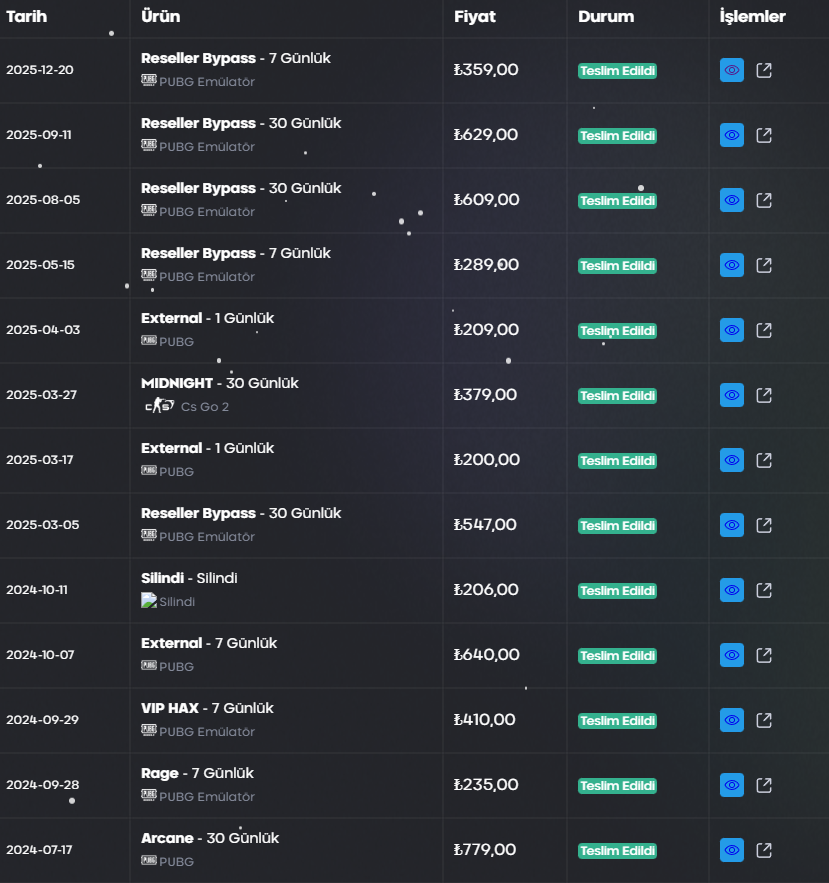This screenshot has height=883, width=829.
Task: Click the eye icon for the 2025-12-20 order
Action: (x=732, y=70)
